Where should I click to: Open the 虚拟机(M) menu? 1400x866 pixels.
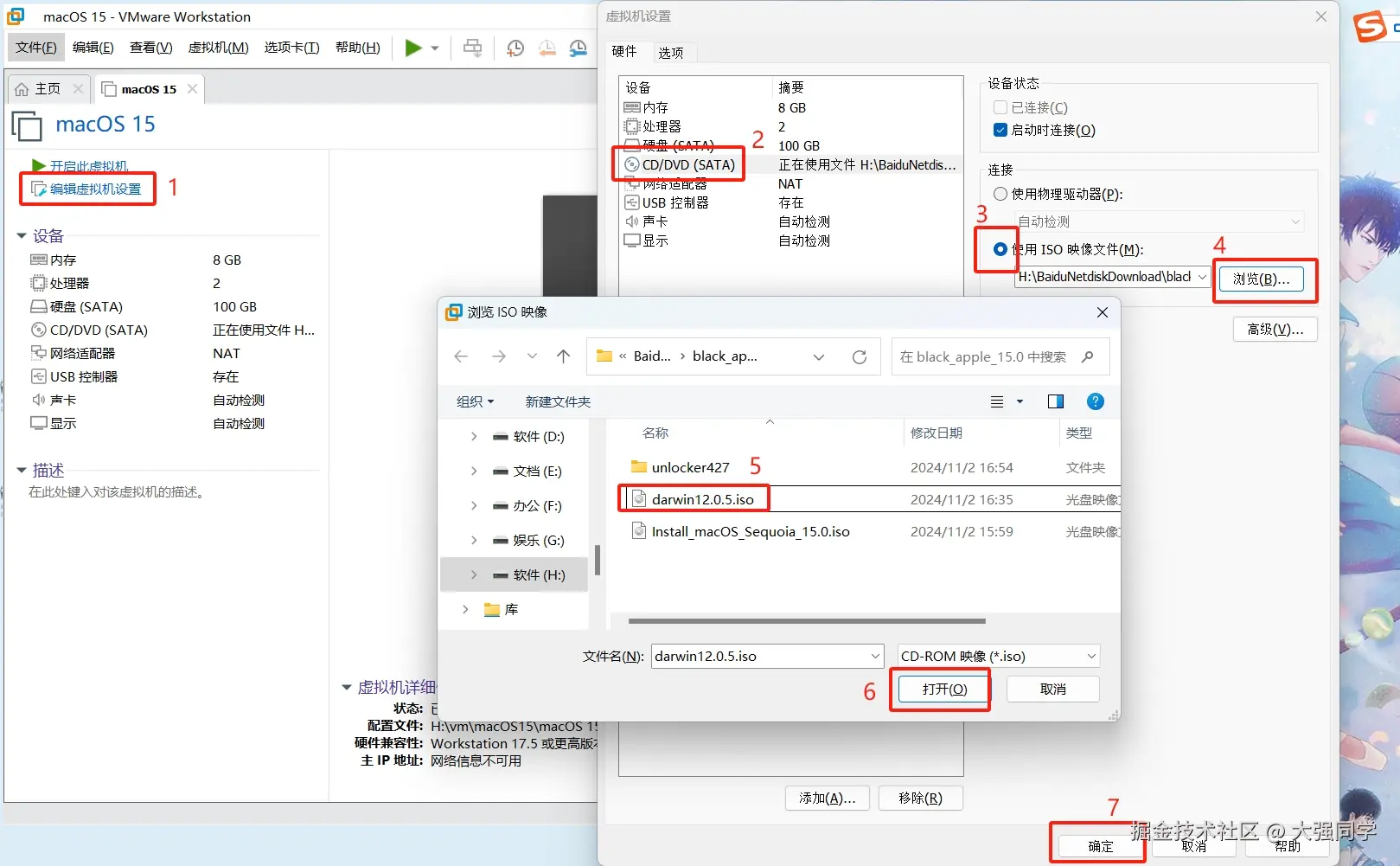pos(219,48)
